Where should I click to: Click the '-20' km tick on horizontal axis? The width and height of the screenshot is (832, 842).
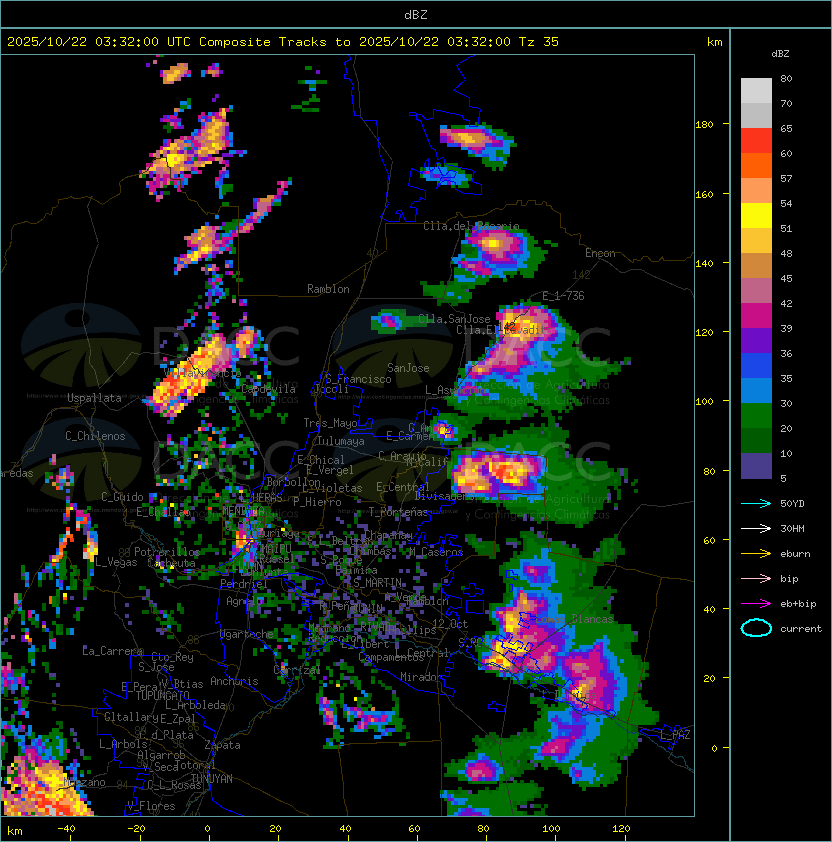[x=136, y=829]
